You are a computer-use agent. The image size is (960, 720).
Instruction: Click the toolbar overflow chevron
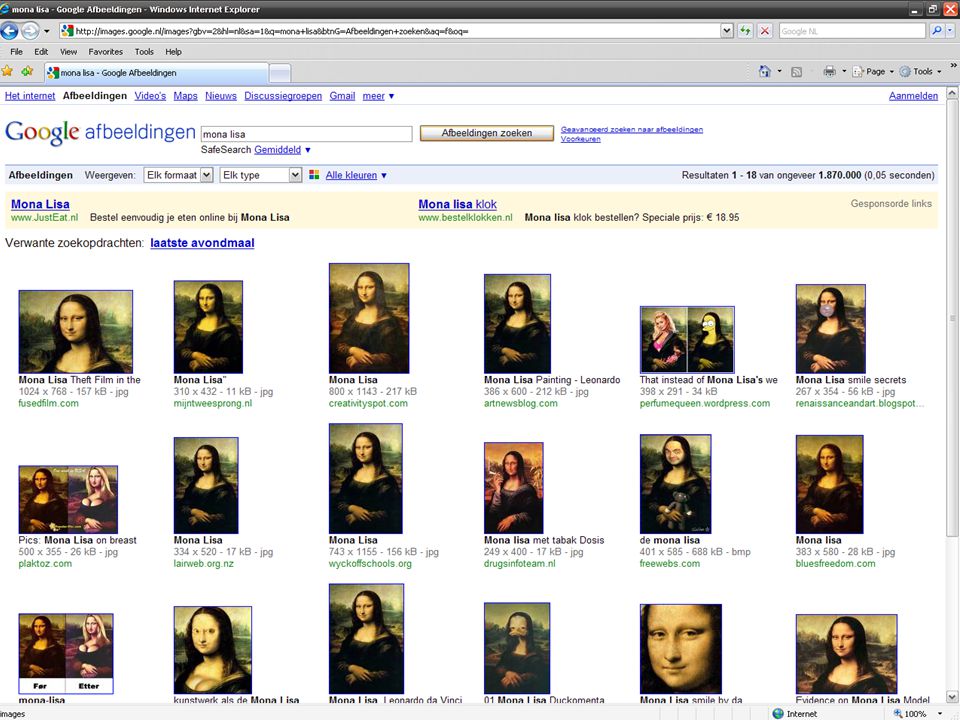(x=953, y=65)
